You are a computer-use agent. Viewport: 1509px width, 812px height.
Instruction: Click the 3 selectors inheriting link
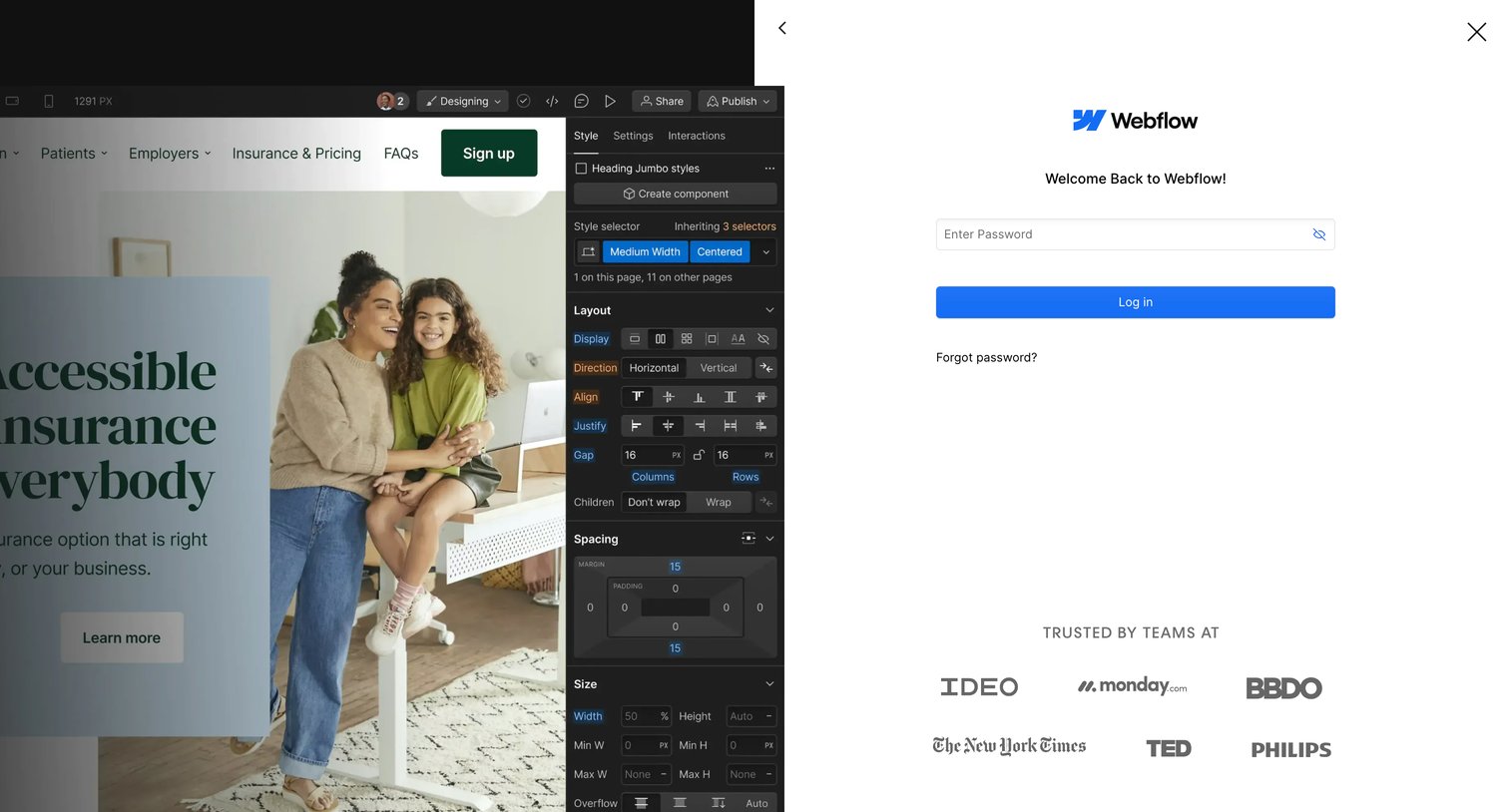(749, 226)
